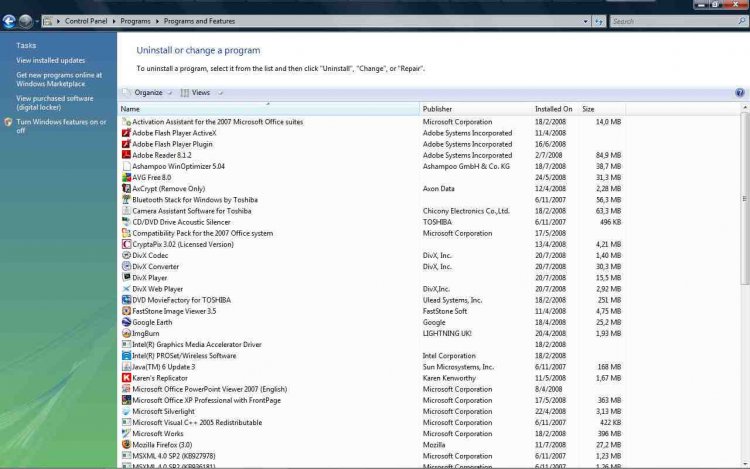Click the Java 6 Update 3 icon
The width and height of the screenshot is (750, 469).
[x=126, y=367]
